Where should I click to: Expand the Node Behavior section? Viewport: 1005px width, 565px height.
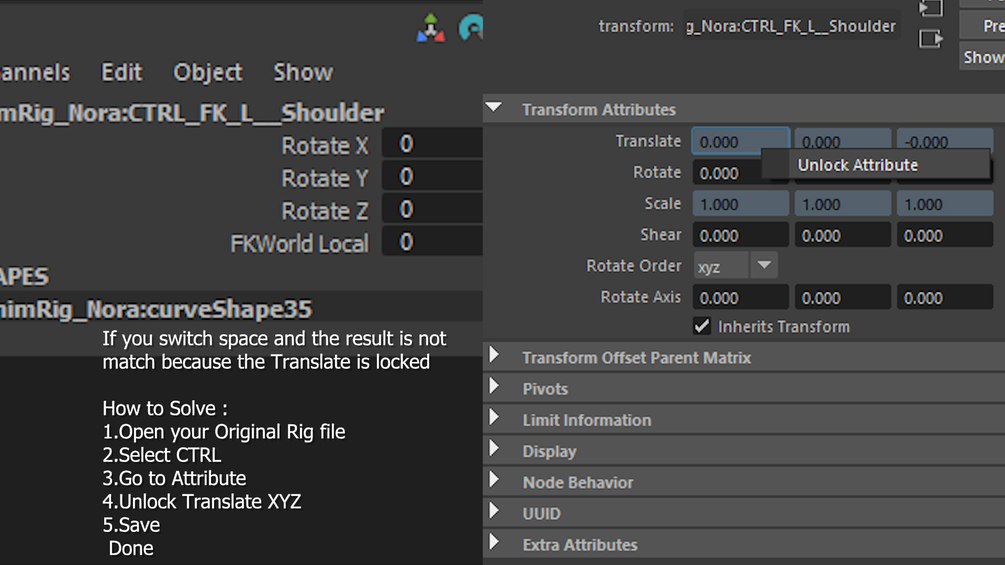[x=494, y=481]
